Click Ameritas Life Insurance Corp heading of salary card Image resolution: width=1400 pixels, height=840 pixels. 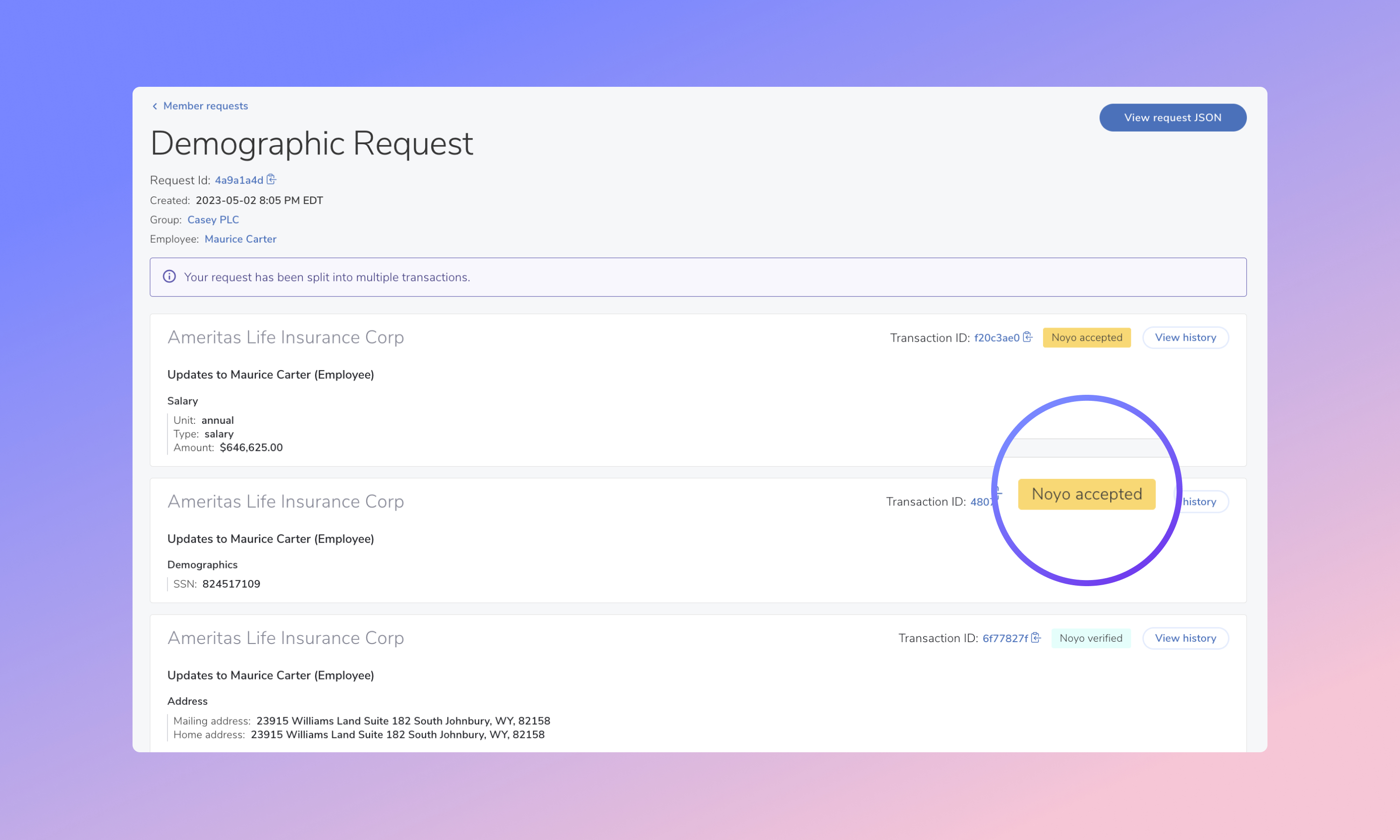(286, 337)
